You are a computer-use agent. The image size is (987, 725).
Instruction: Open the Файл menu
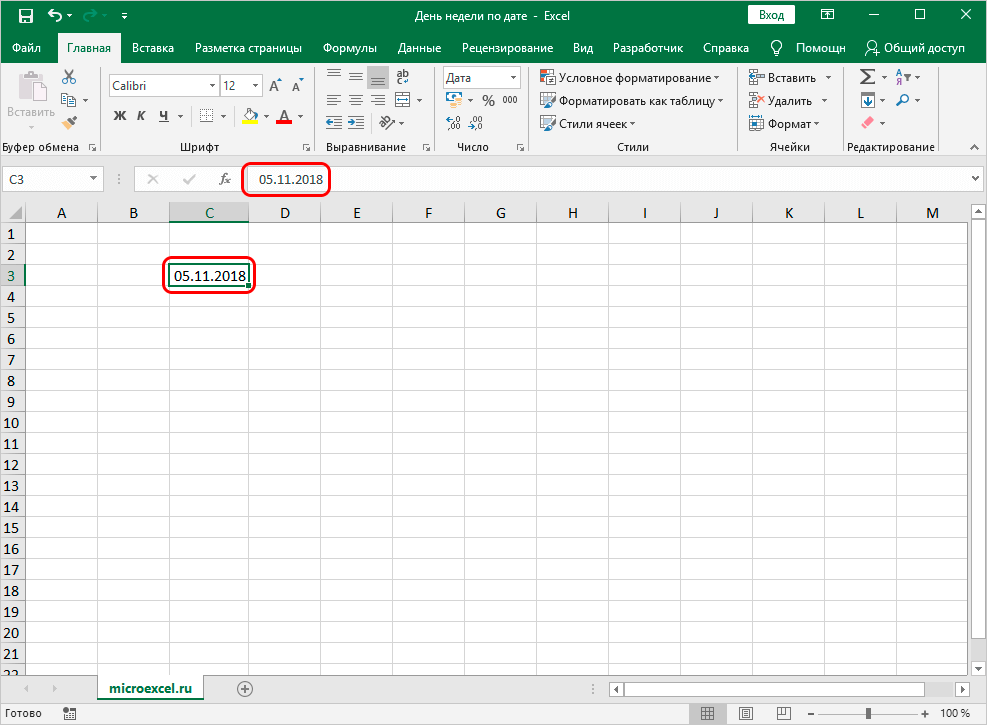pyautogui.click(x=27, y=48)
